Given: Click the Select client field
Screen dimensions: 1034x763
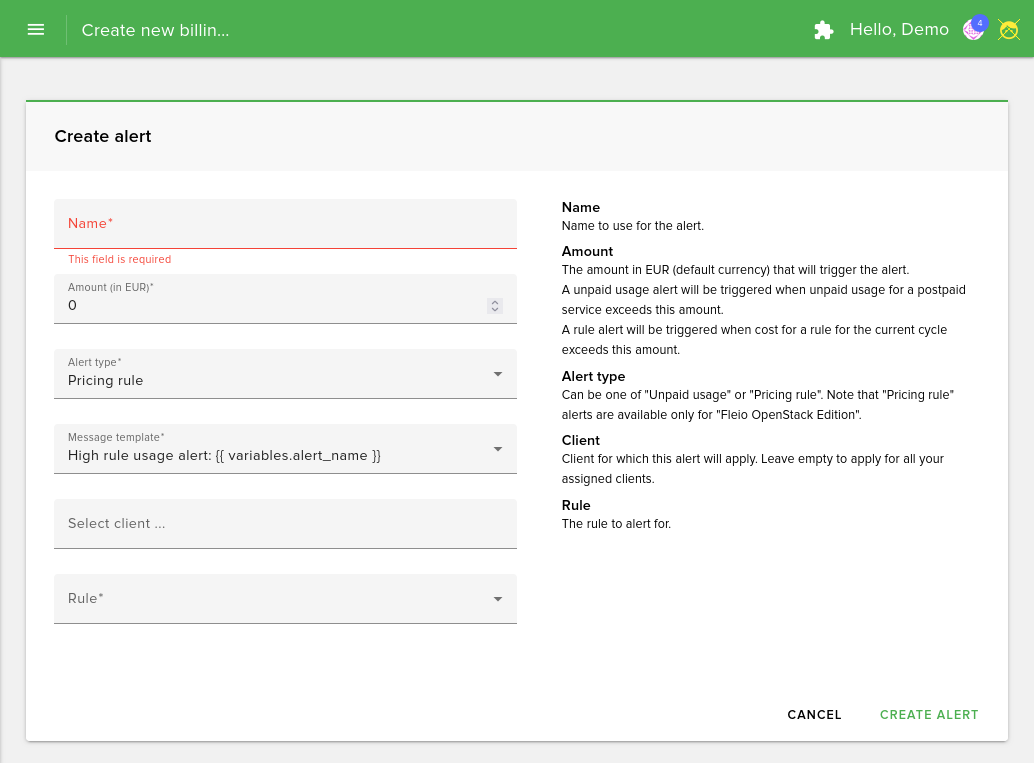Looking at the screenshot, I should coord(285,524).
